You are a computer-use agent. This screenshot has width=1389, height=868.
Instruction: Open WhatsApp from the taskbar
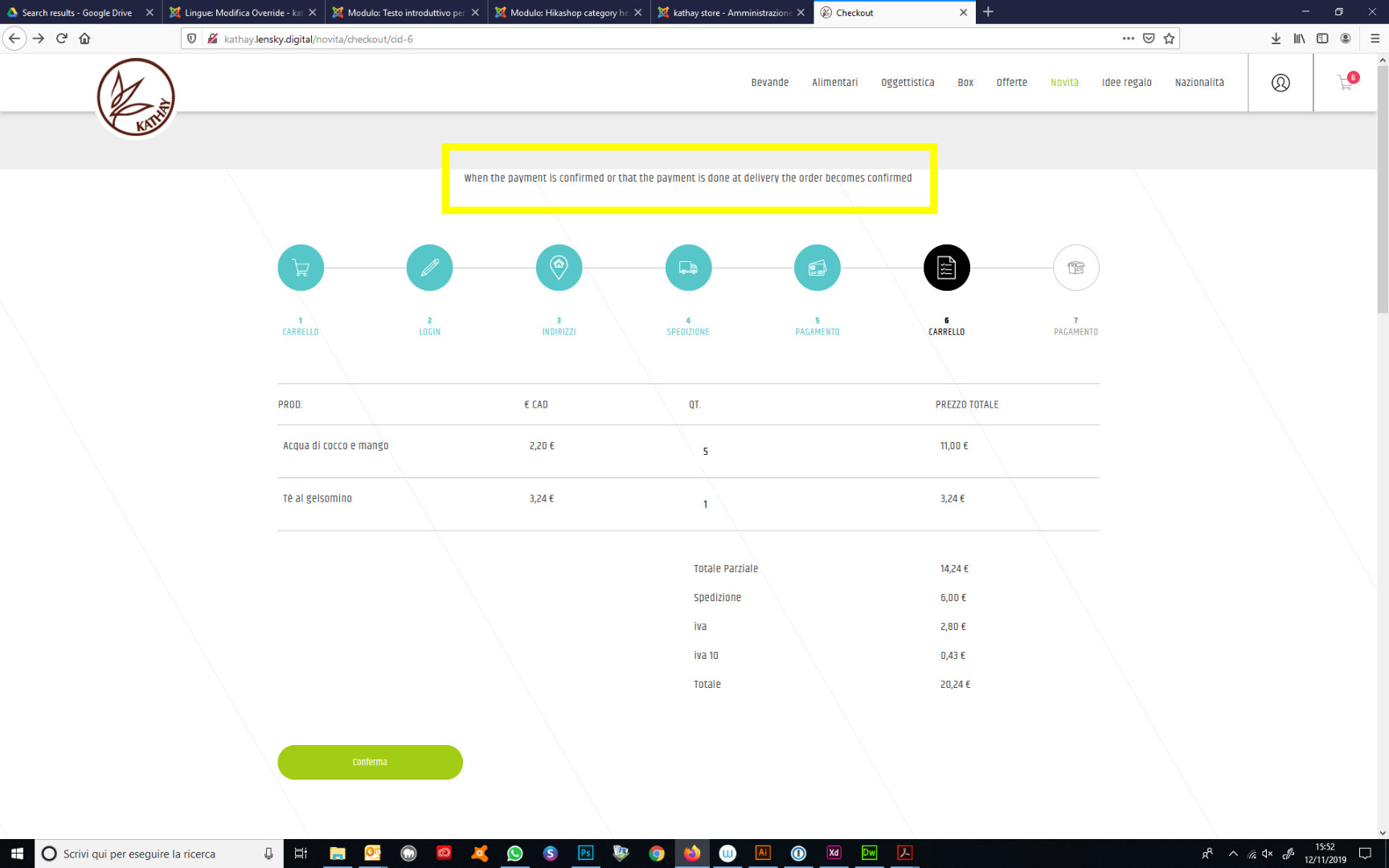(514, 854)
